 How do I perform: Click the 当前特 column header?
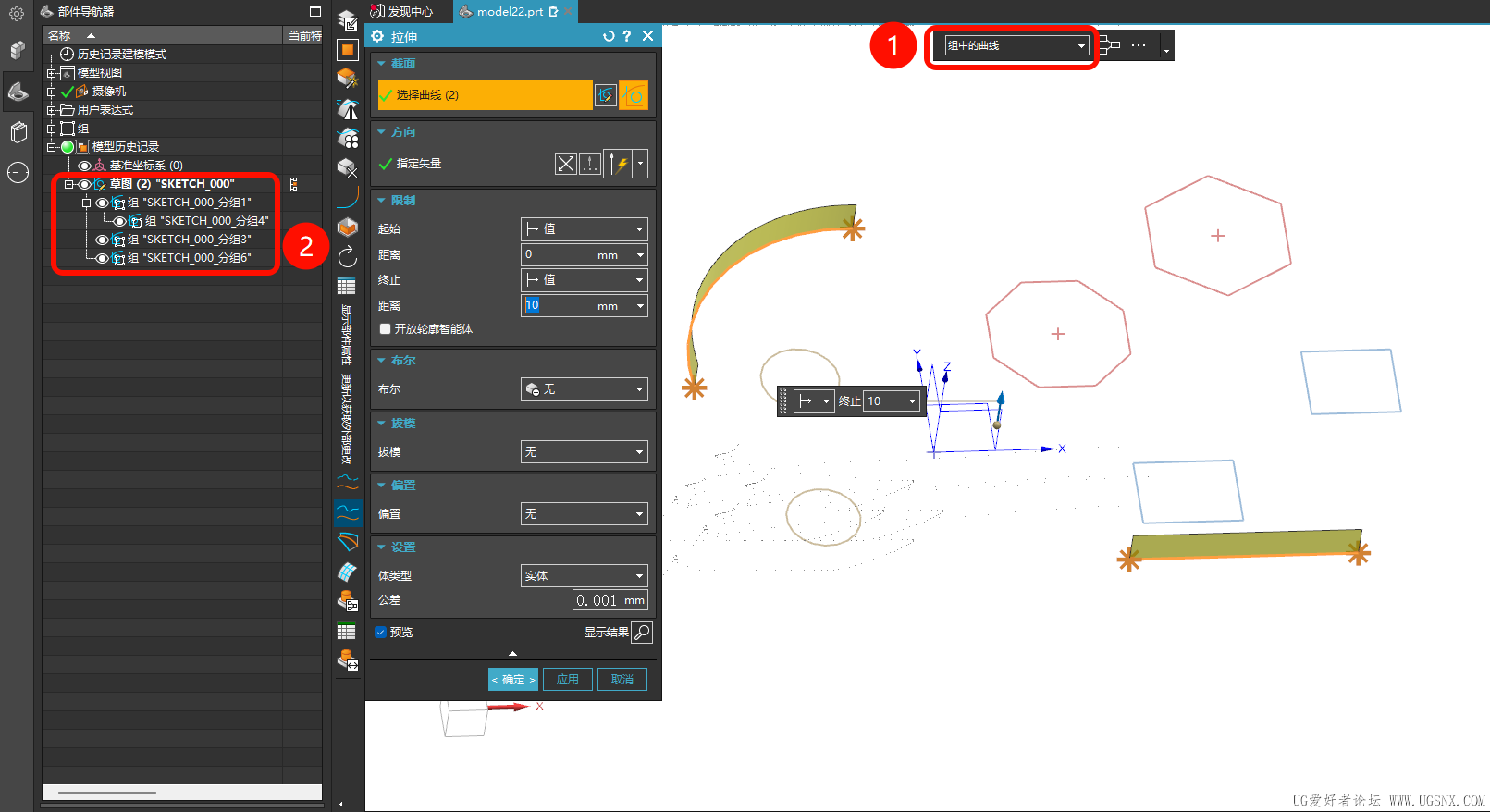pyautogui.click(x=303, y=35)
